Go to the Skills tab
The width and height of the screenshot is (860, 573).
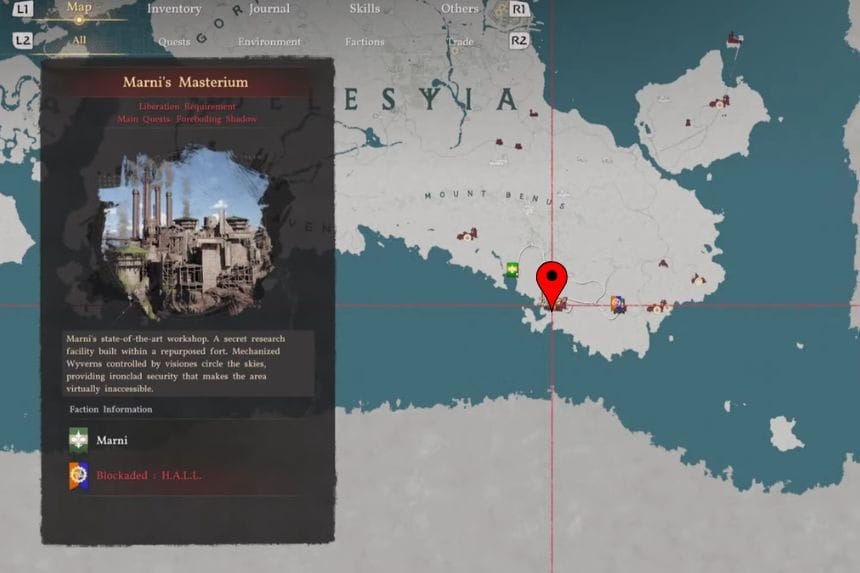(365, 9)
